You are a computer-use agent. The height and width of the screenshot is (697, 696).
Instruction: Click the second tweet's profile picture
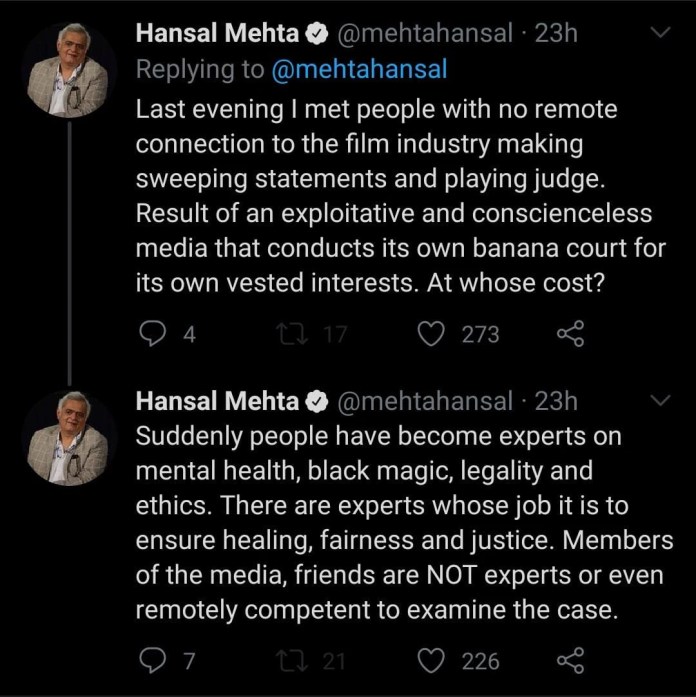coord(68,438)
